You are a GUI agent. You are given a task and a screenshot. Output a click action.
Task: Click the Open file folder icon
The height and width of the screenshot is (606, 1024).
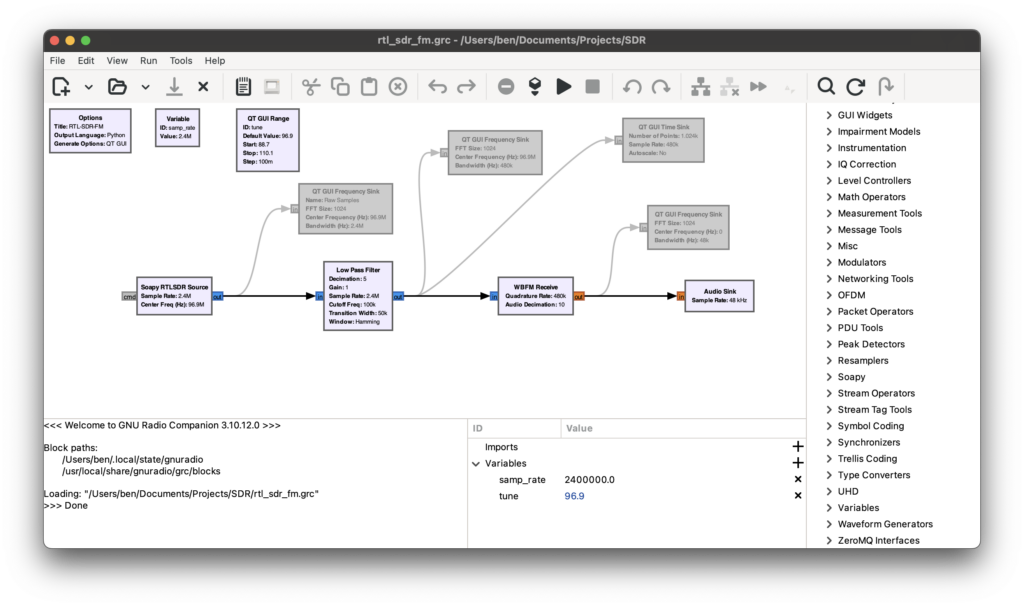[x=118, y=87]
